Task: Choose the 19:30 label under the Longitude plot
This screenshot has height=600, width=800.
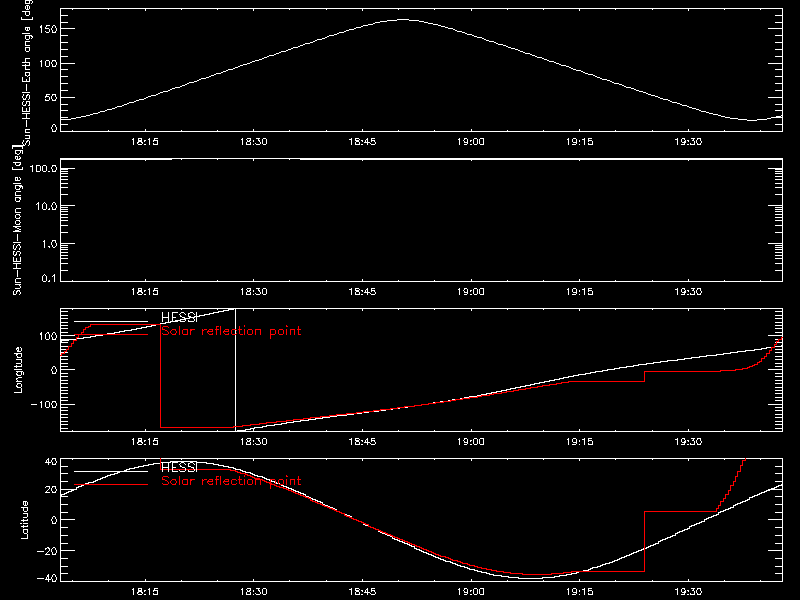Action: click(688, 441)
